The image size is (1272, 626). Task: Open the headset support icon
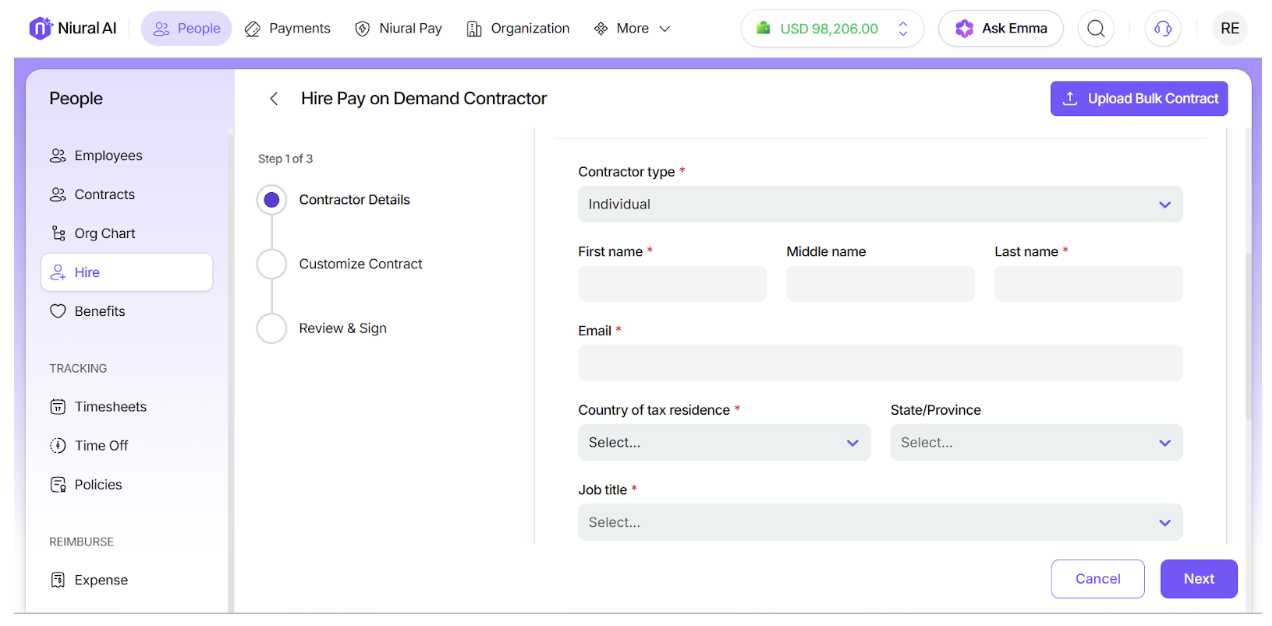point(1163,29)
